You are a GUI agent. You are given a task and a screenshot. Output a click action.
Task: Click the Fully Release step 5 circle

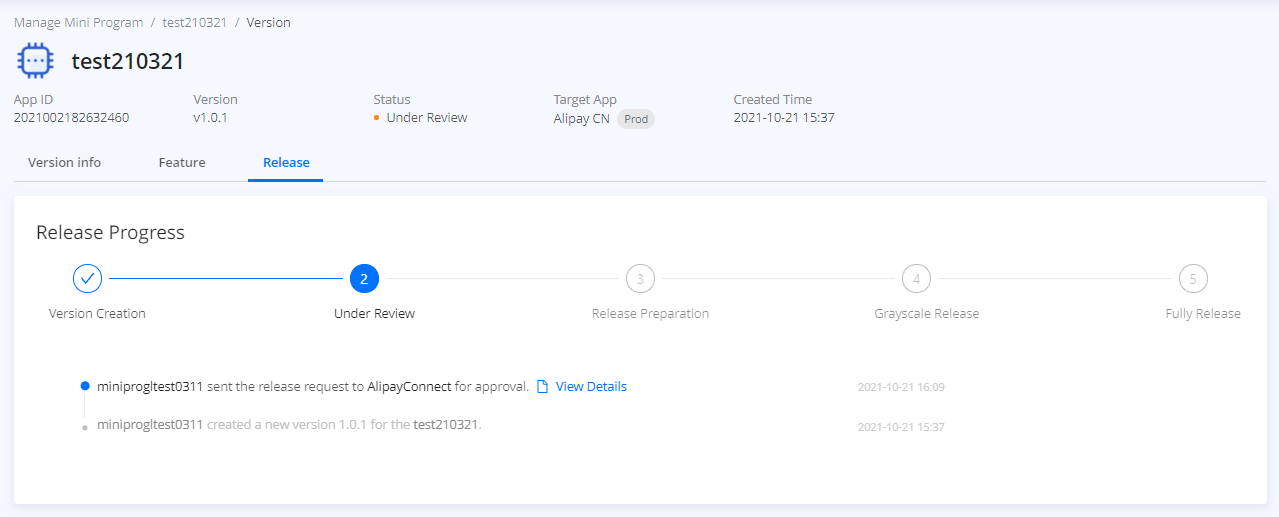click(x=1192, y=279)
